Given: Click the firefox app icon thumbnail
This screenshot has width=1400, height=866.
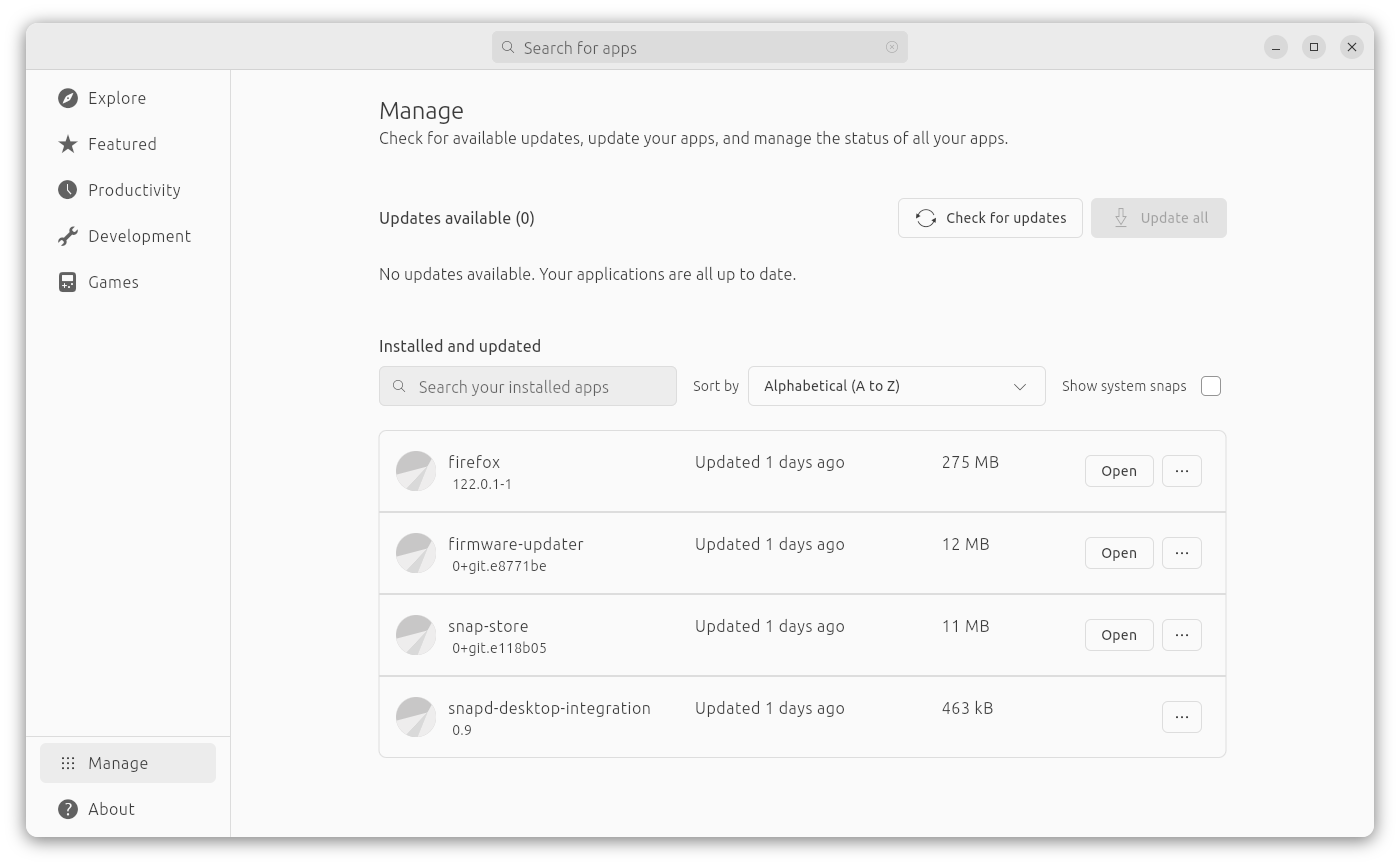Looking at the screenshot, I should [416, 470].
